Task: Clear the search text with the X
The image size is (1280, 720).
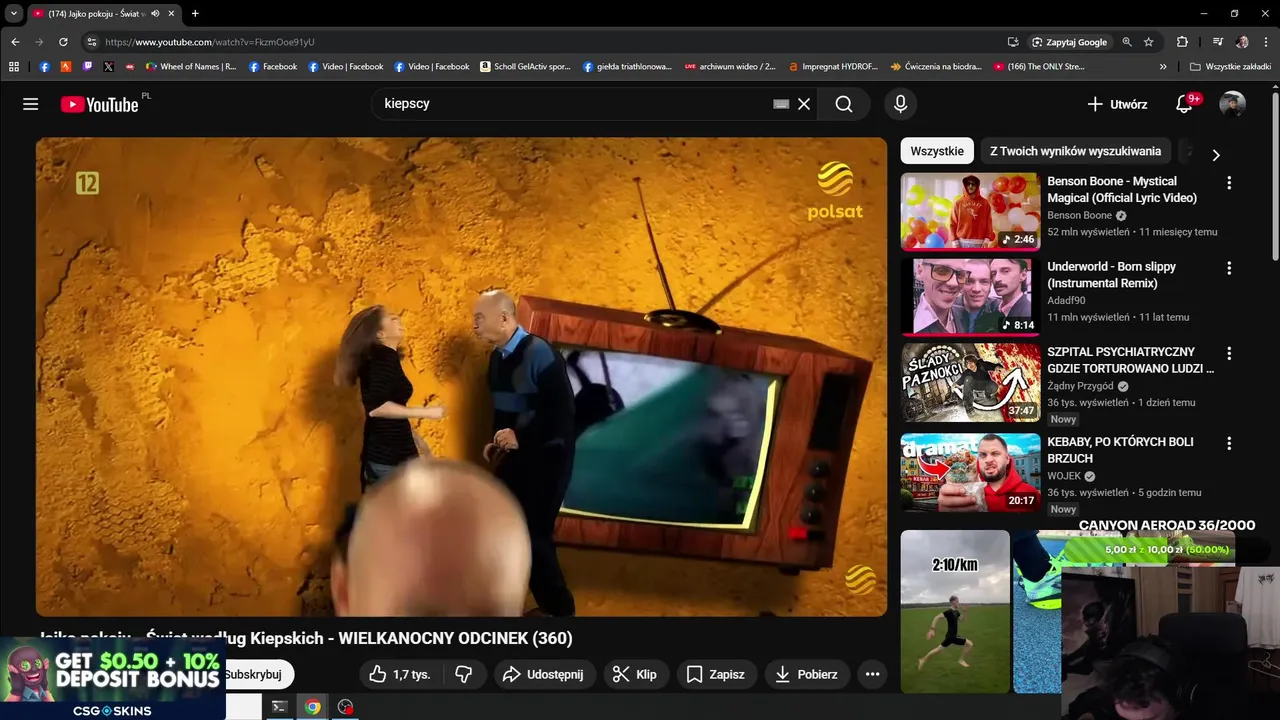Action: 804,104
